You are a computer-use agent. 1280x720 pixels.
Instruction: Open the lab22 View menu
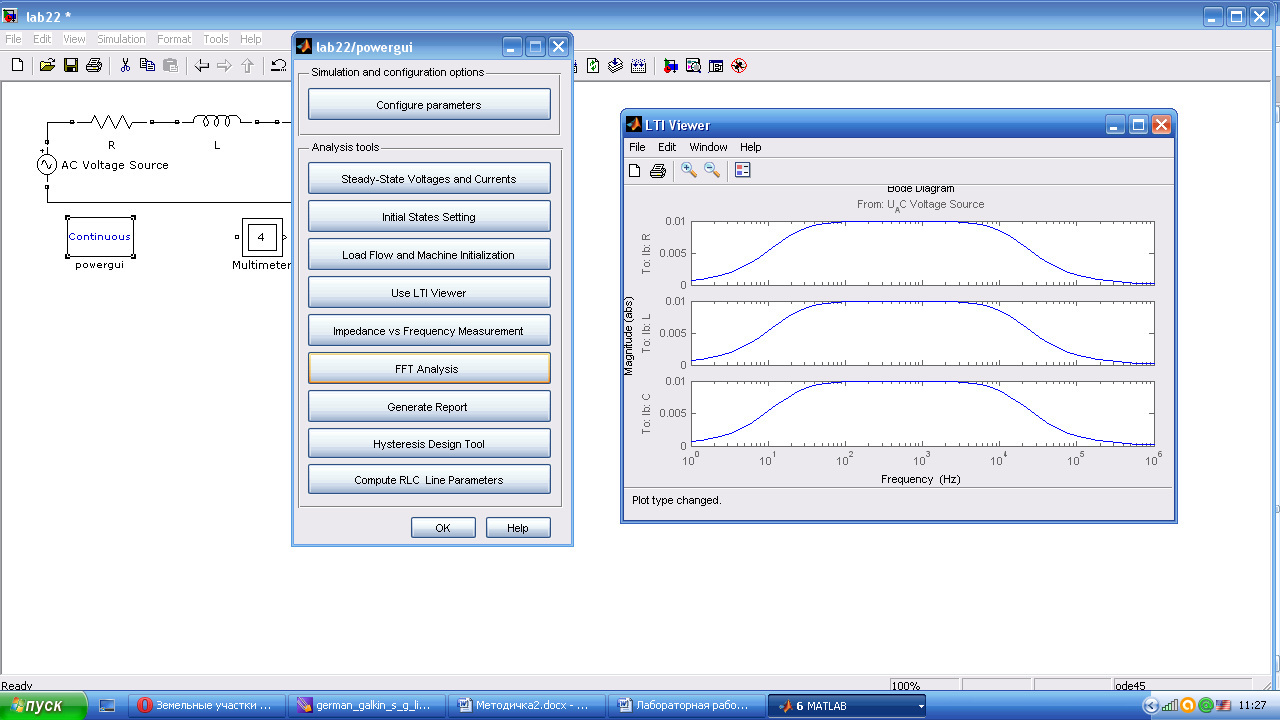coord(75,39)
